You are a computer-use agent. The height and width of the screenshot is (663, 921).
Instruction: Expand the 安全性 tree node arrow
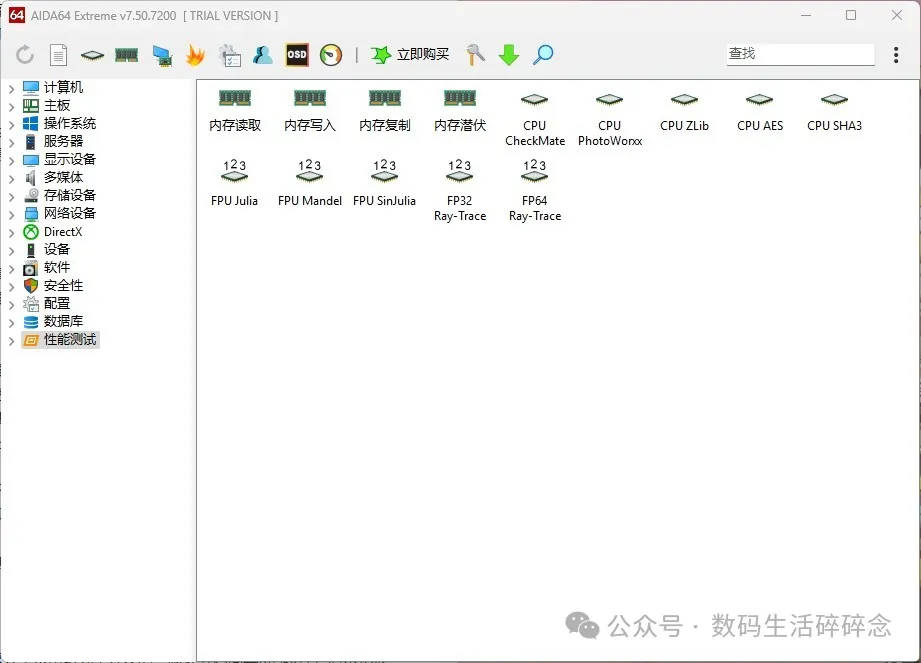[x=11, y=287]
